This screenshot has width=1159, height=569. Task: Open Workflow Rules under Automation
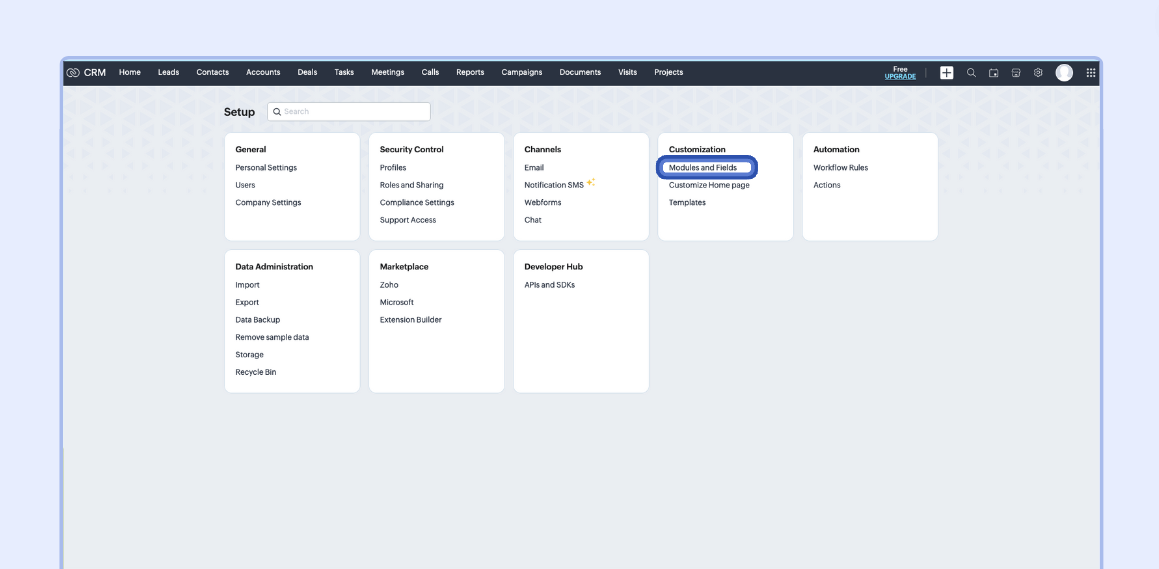pyautogui.click(x=840, y=168)
